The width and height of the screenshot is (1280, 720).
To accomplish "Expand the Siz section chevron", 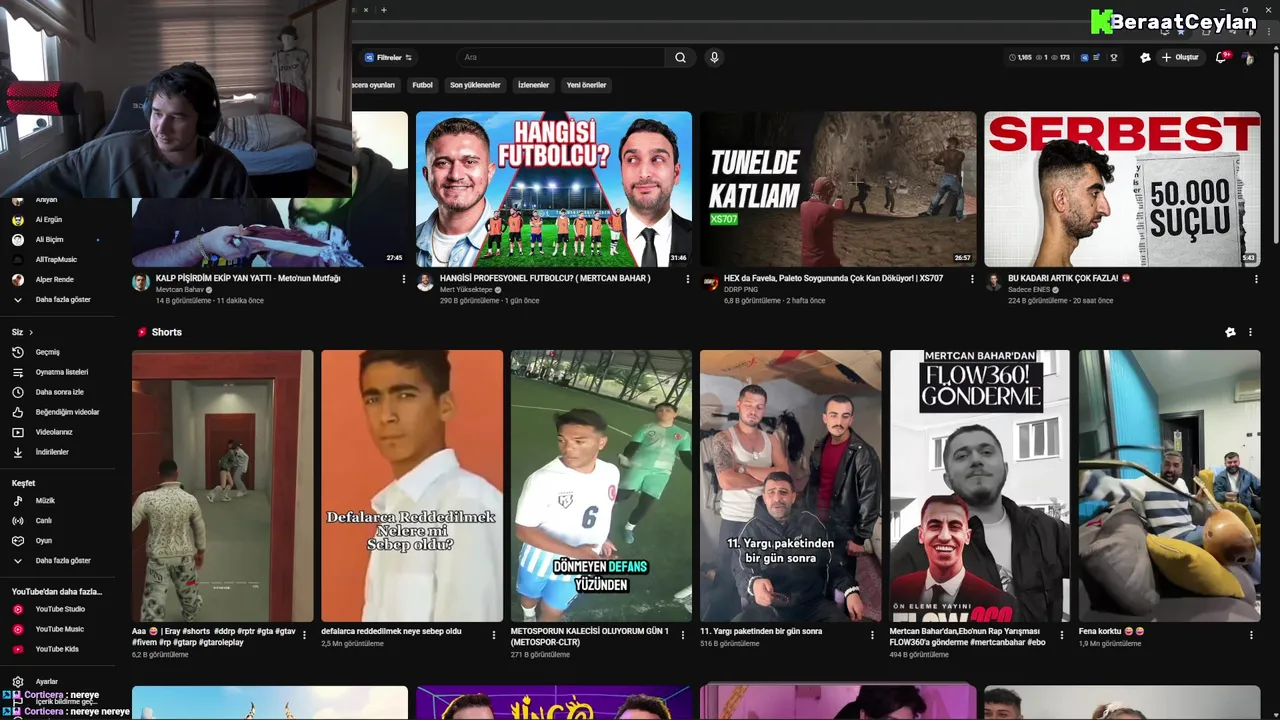I will 31,332.
